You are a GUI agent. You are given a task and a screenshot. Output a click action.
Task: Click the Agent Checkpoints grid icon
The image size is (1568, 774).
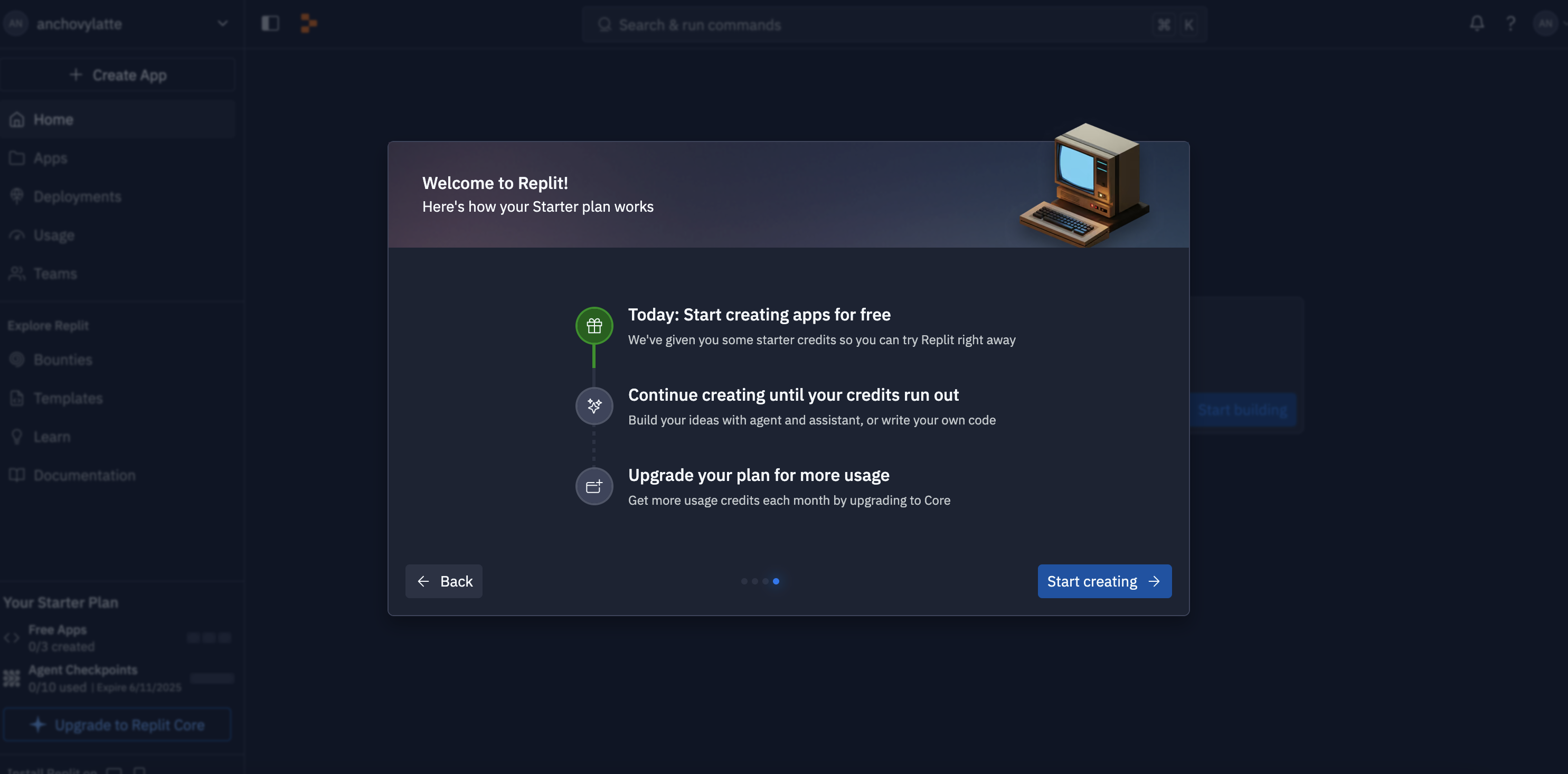point(12,678)
